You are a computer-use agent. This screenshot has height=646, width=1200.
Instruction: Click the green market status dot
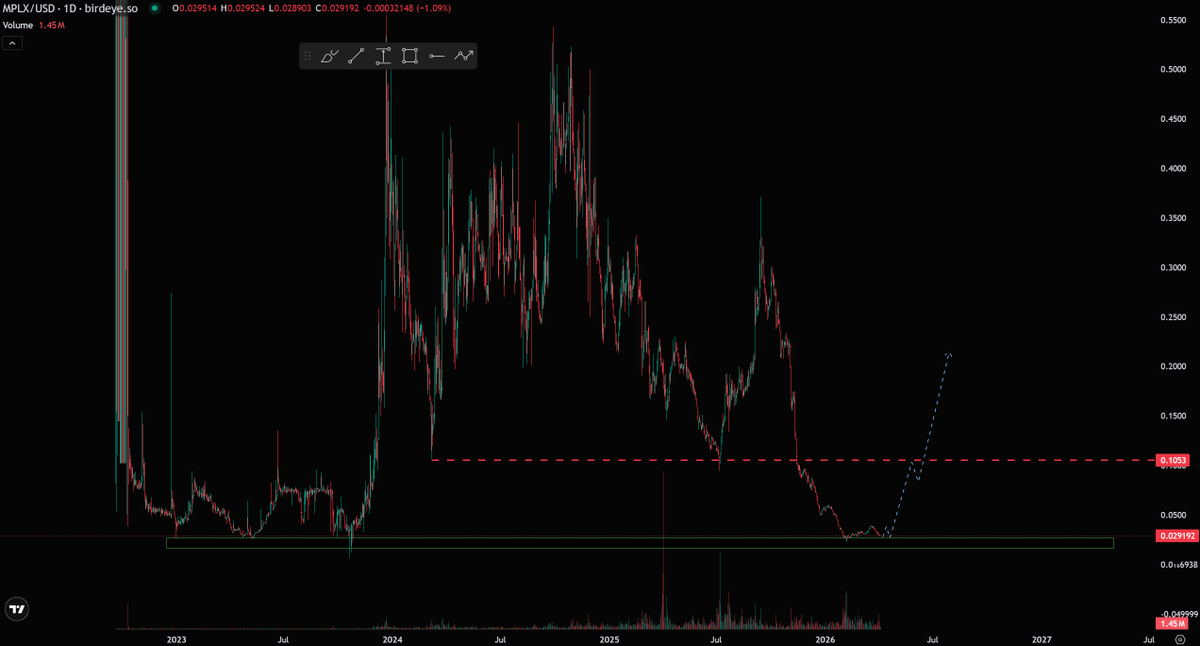click(154, 8)
